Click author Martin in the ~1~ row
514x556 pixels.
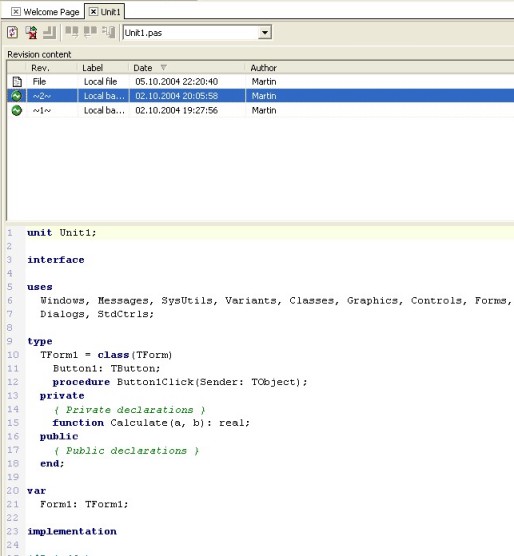[x=264, y=110]
